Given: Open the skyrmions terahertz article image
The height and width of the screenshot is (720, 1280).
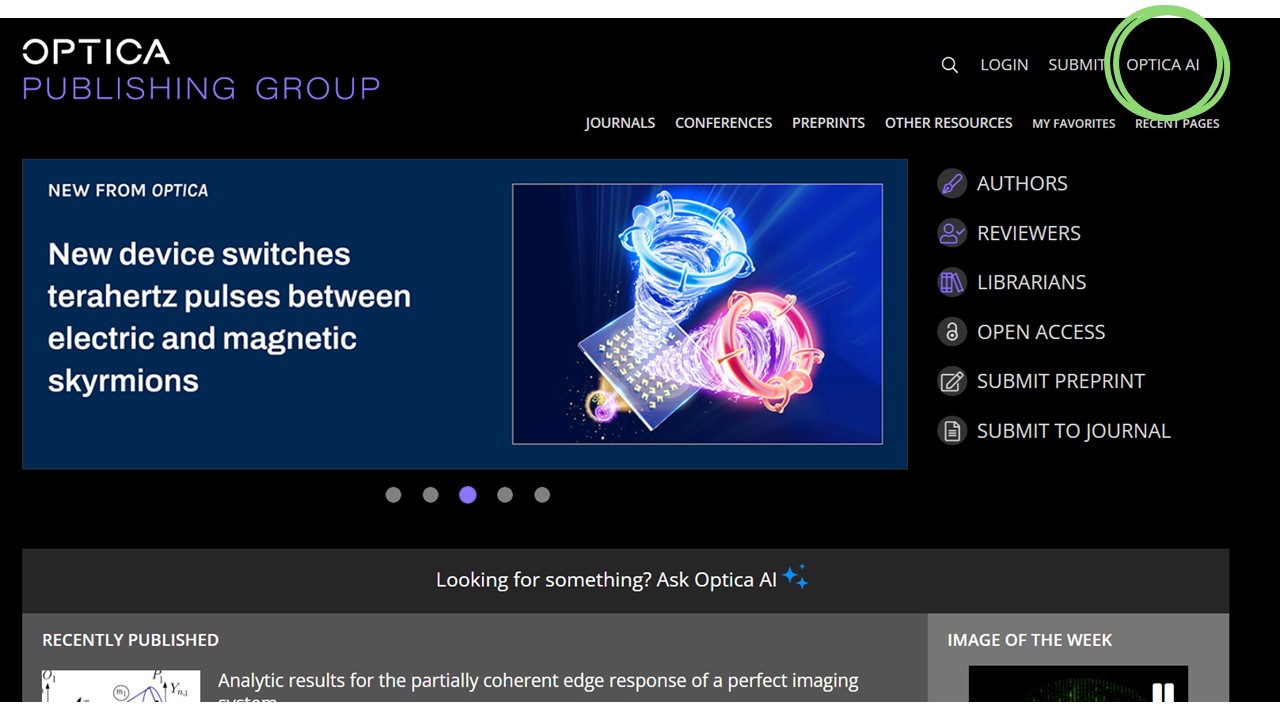Looking at the screenshot, I should [x=697, y=314].
